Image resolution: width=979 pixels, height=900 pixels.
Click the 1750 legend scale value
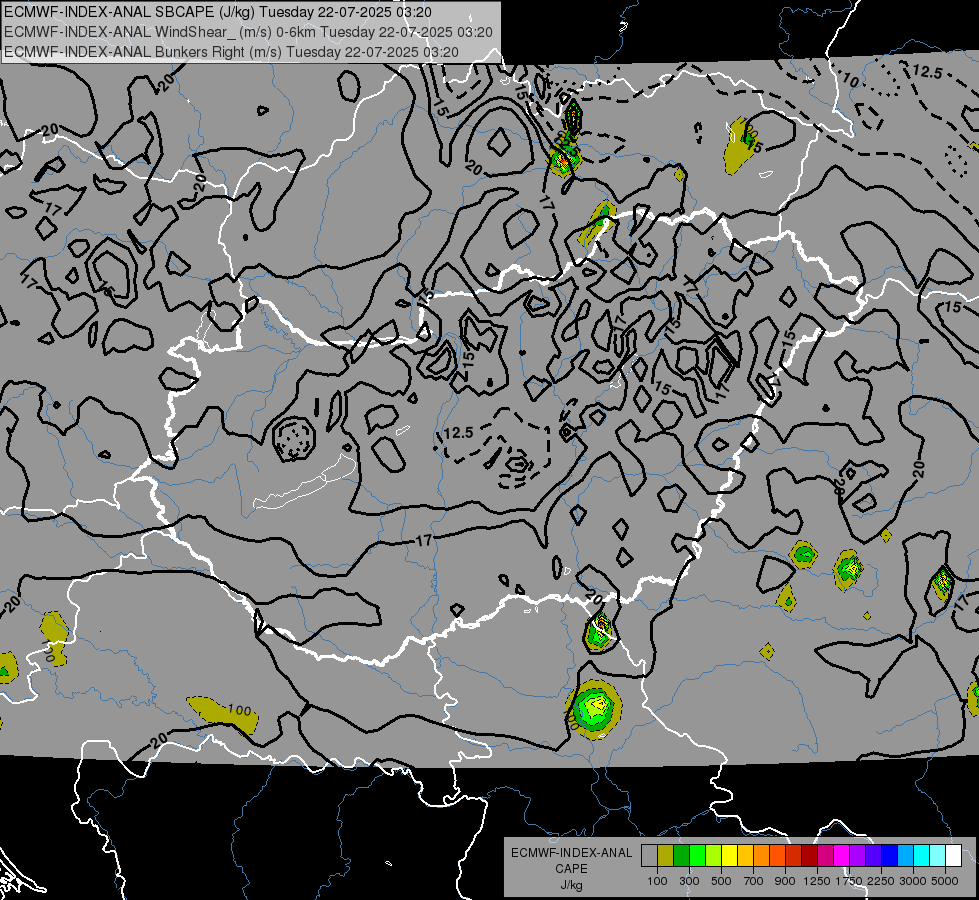point(849,881)
